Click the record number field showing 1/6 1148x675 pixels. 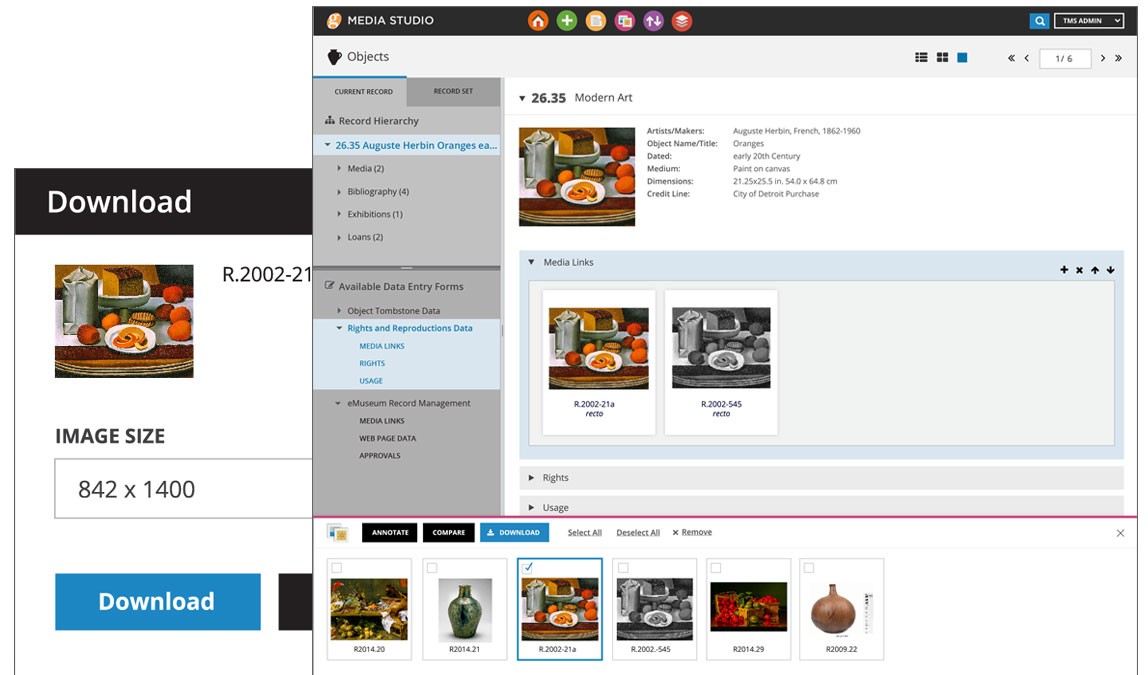coord(1065,59)
